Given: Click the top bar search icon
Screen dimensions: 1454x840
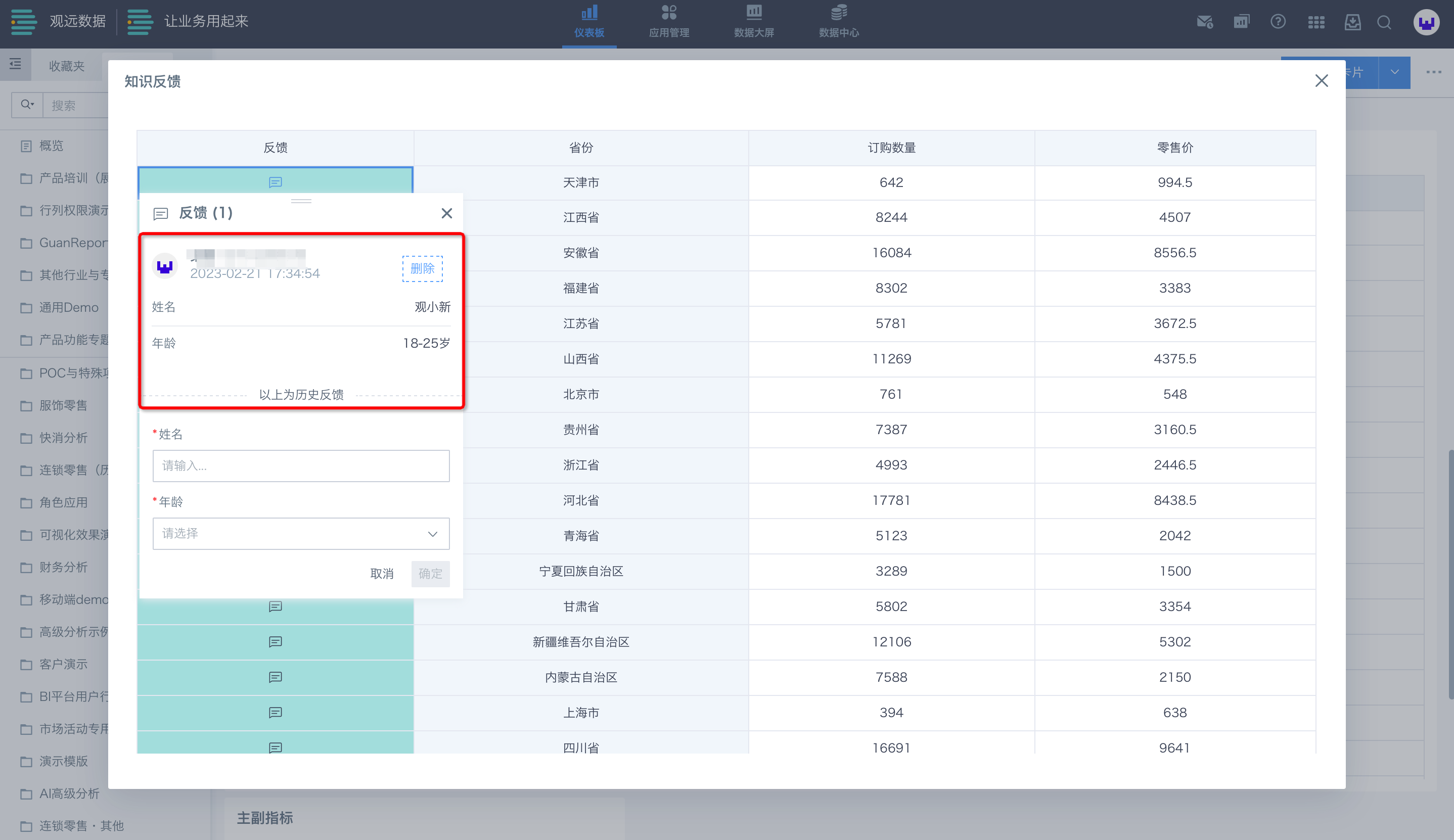Looking at the screenshot, I should (x=1384, y=22).
